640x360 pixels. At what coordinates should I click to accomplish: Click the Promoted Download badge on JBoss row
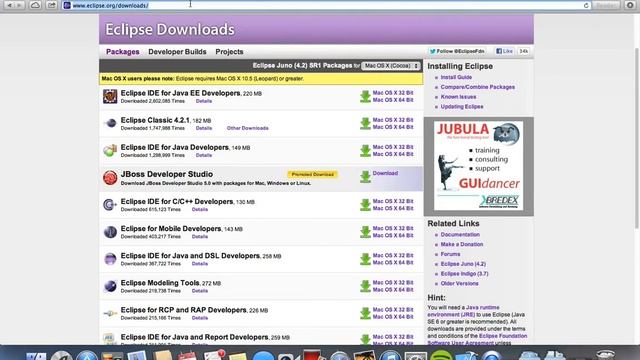point(313,174)
